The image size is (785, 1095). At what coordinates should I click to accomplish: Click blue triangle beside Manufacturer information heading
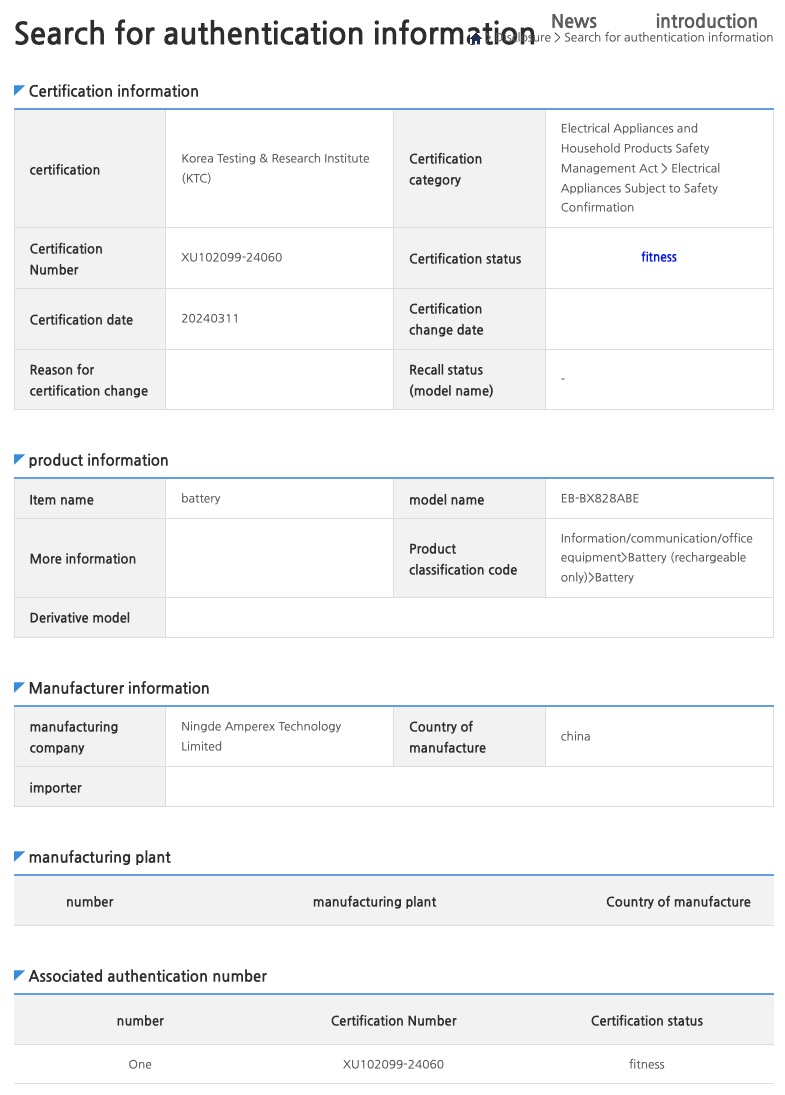pos(19,688)
